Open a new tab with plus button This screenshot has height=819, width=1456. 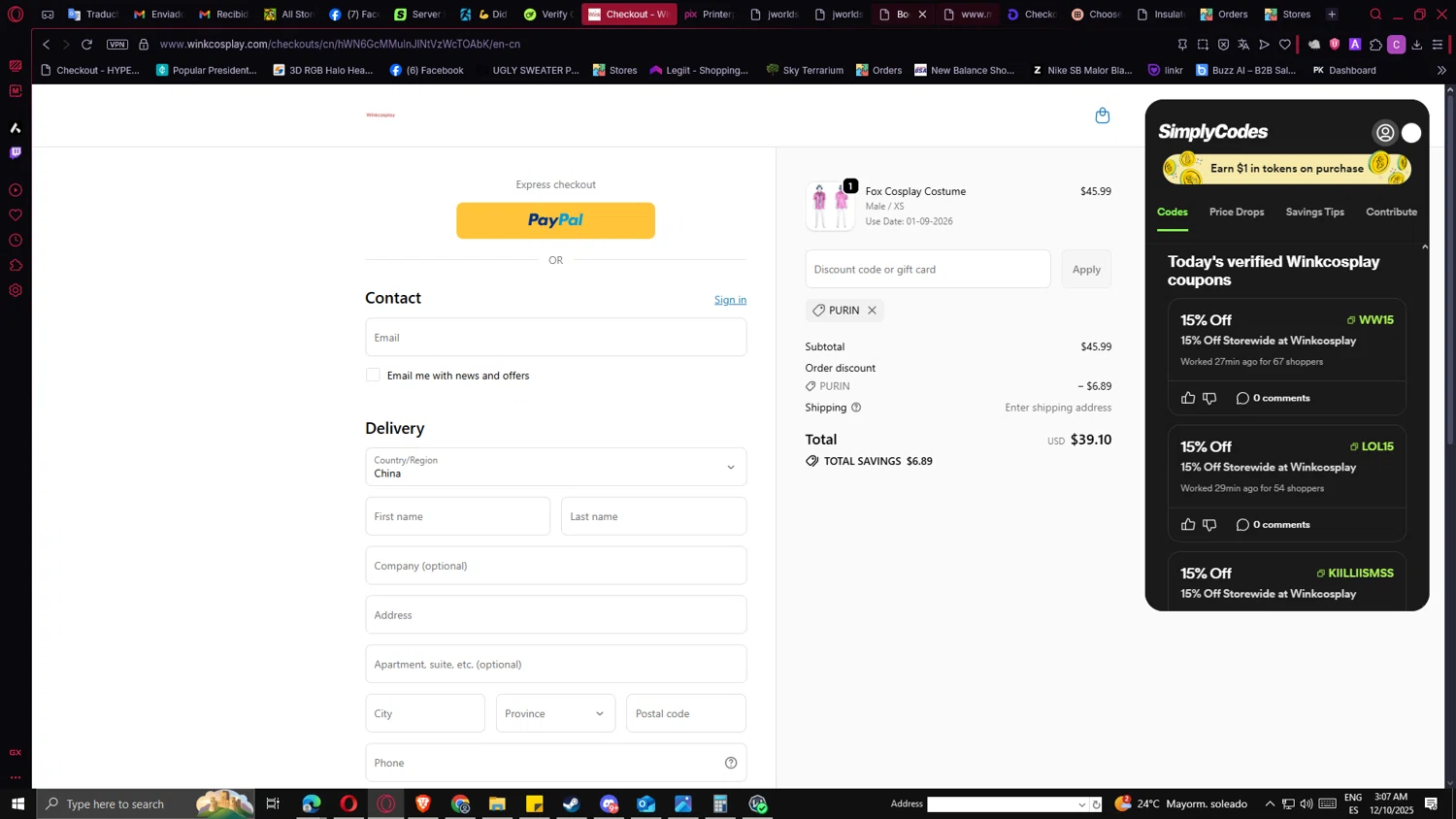(1332, 15)
